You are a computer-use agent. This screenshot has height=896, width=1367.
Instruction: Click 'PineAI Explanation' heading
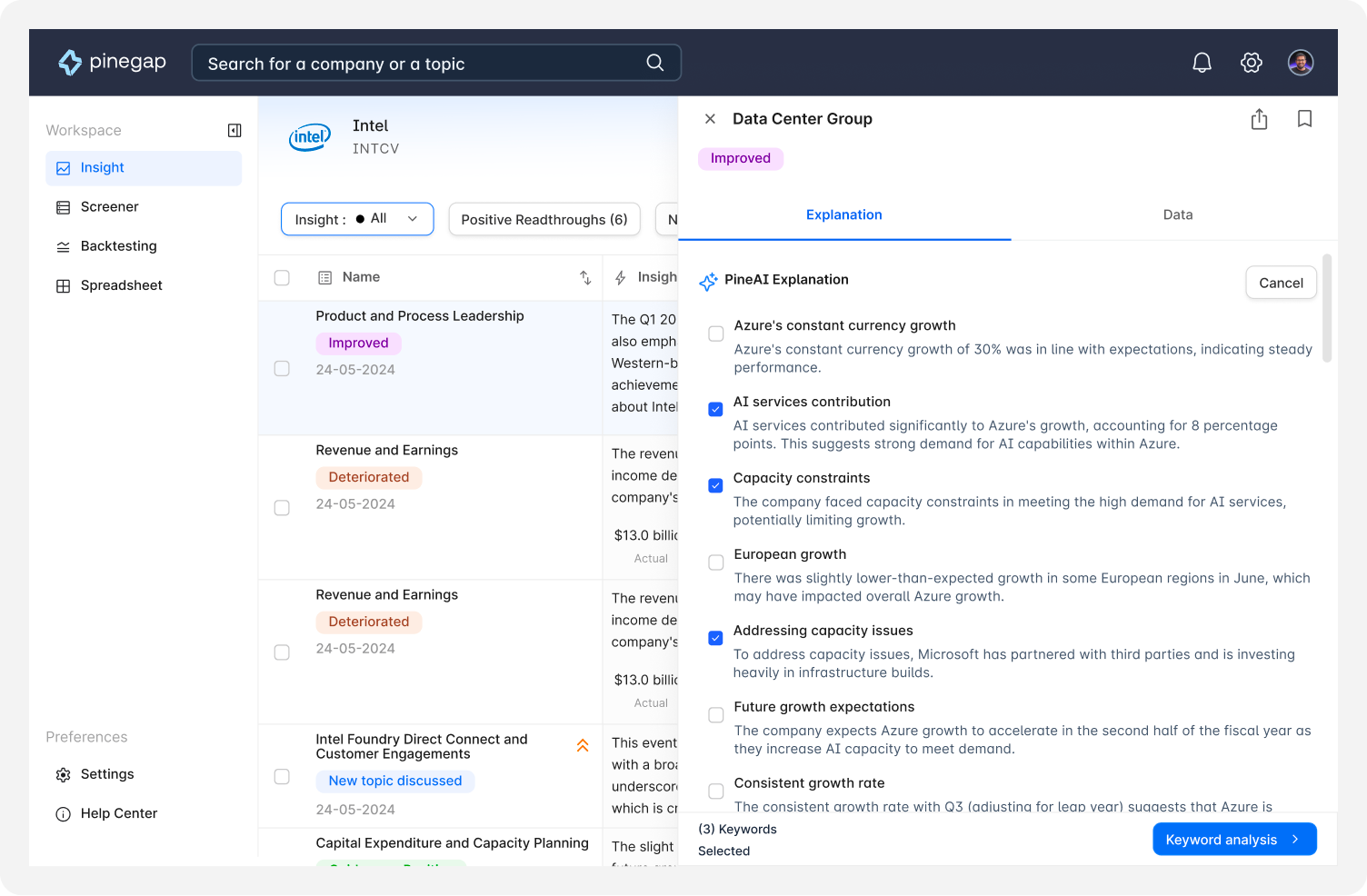click(786, 280)
